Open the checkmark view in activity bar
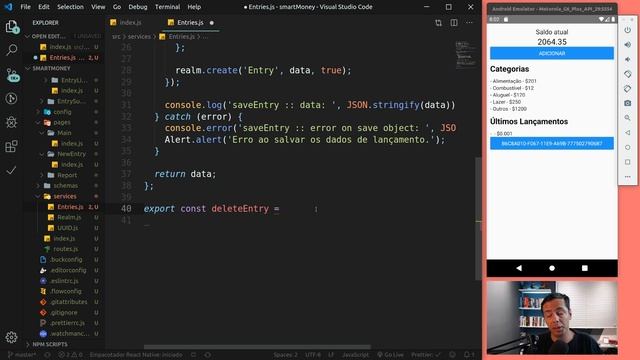The height and width of the screenshot is (360, 640). tap(11, 170)
